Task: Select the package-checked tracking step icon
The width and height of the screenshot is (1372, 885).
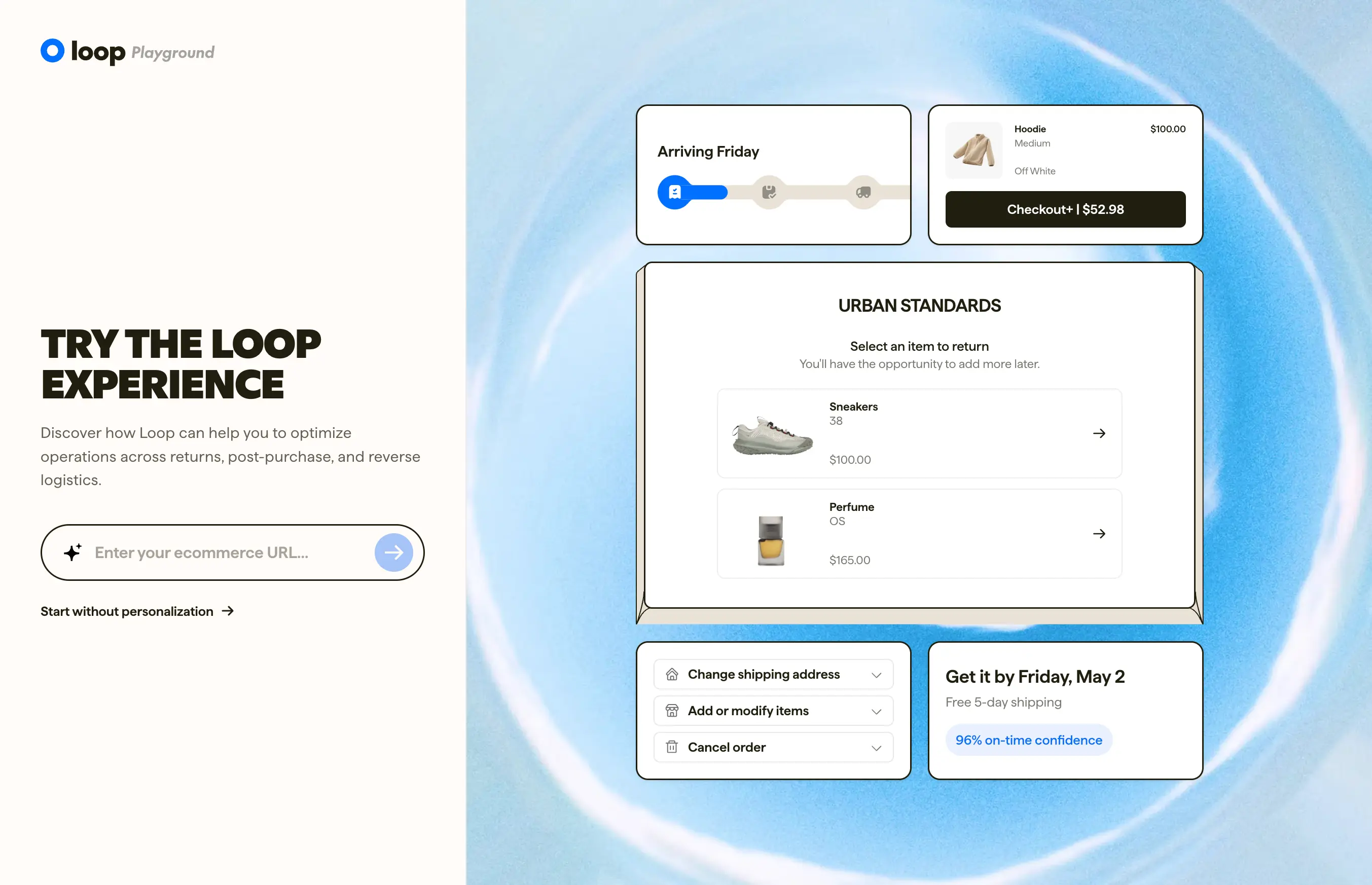Action: [769, 192]
